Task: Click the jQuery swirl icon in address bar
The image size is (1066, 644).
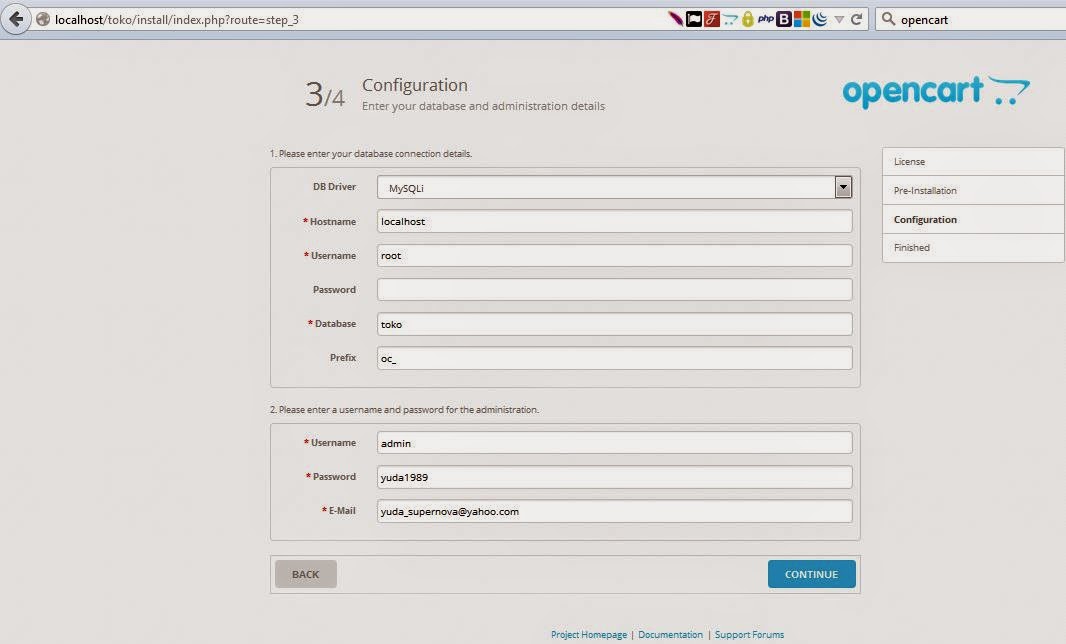Action: (820, 19)
